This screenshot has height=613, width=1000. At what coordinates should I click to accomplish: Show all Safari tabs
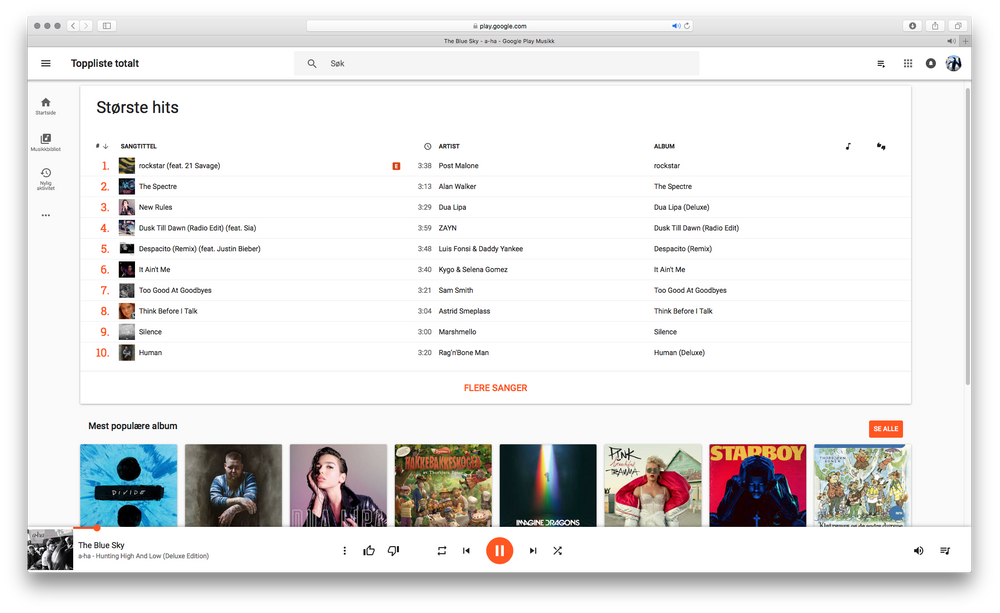tap(958, 26)
